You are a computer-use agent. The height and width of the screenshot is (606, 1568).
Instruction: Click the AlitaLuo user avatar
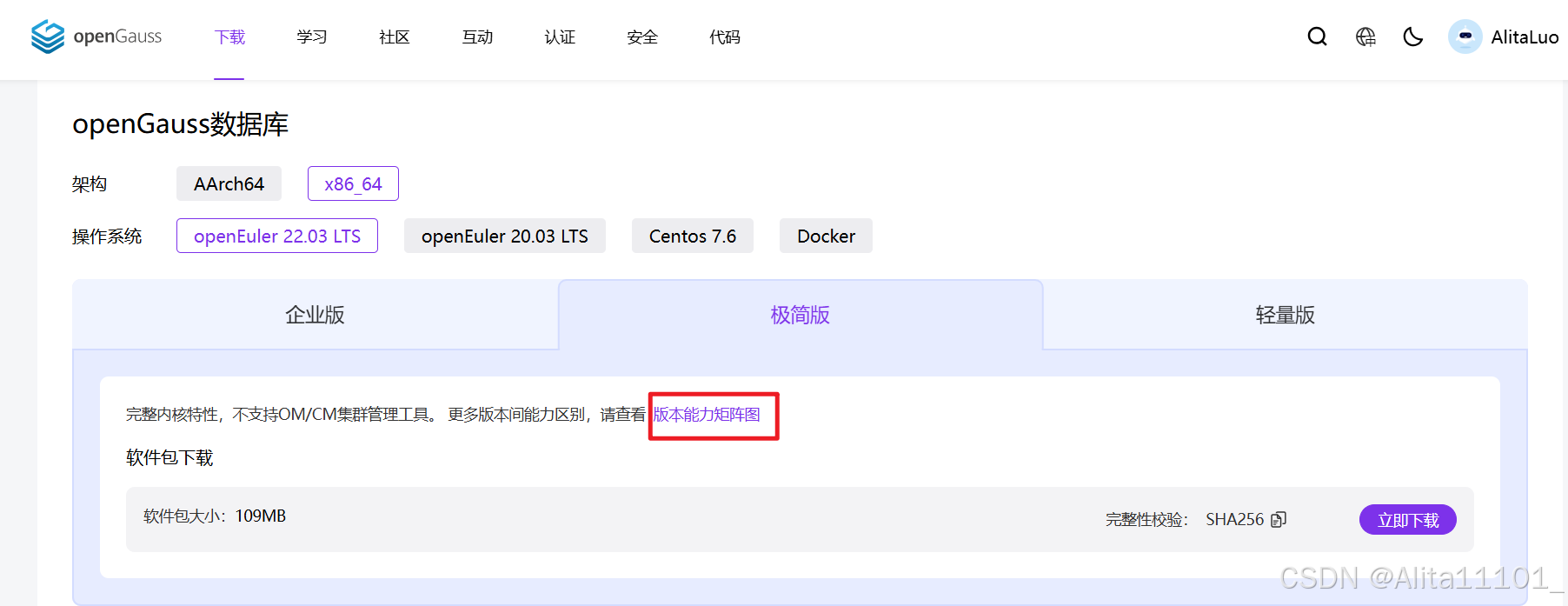[x=1465, y=37]
